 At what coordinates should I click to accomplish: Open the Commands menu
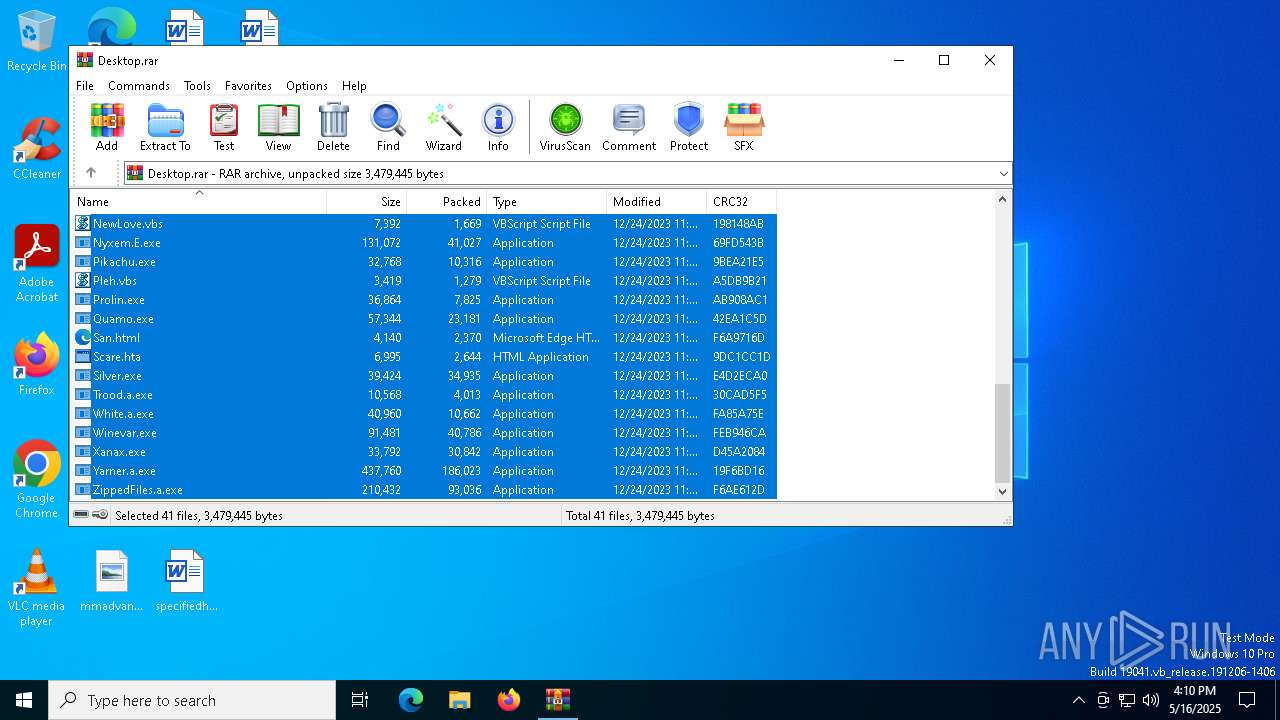click(139, 86)
